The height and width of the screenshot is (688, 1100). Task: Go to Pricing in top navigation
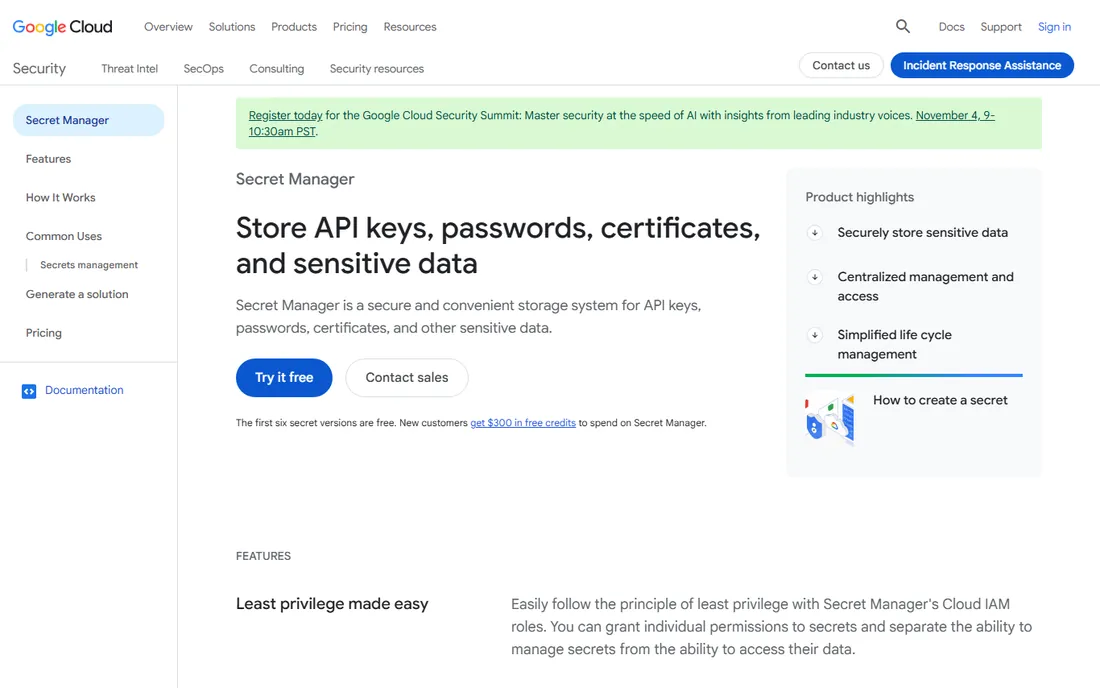point(350,27)
